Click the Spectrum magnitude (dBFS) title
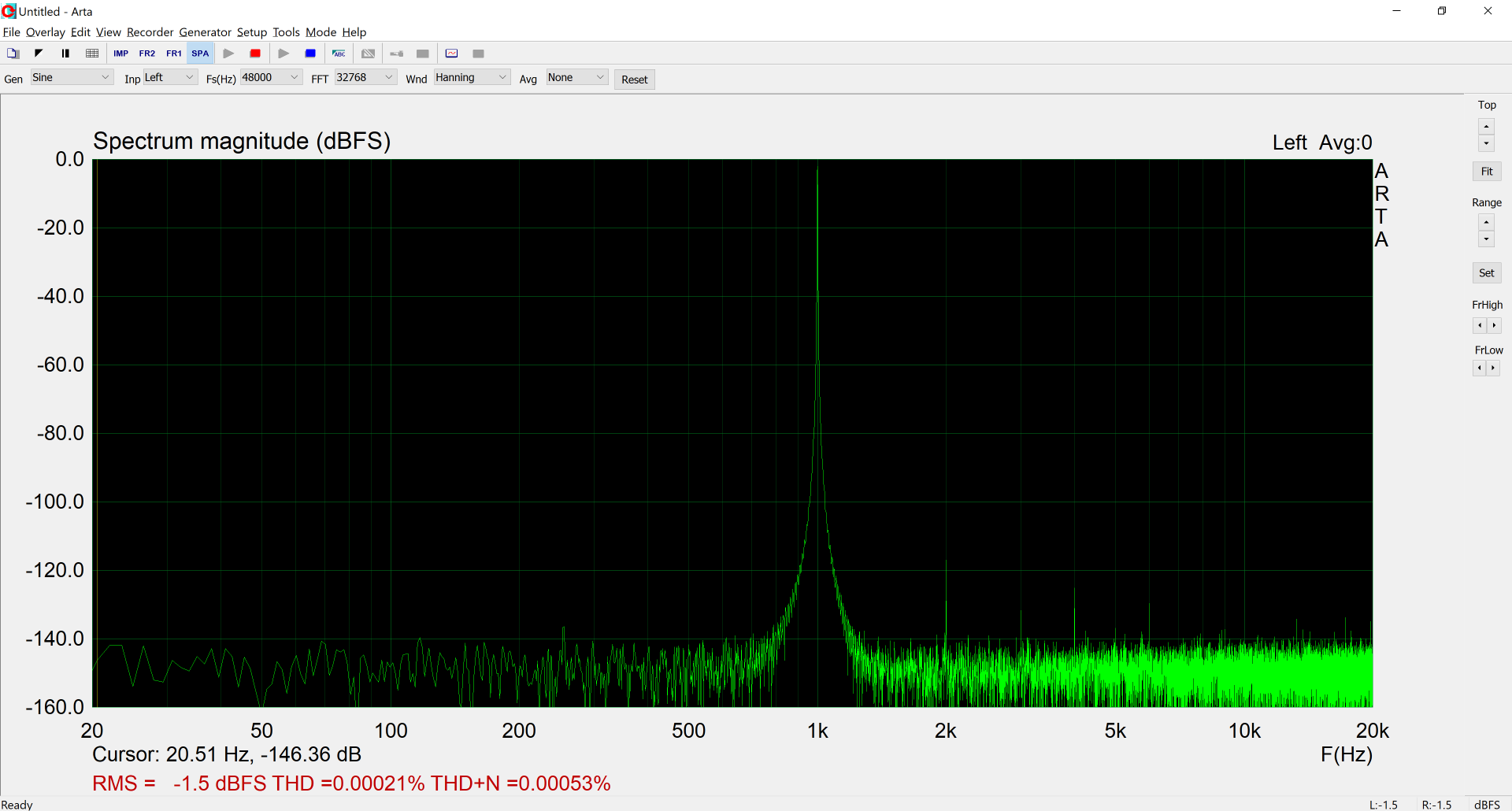The height and width of the screenshot is (811, 1512). pos(242,141)
